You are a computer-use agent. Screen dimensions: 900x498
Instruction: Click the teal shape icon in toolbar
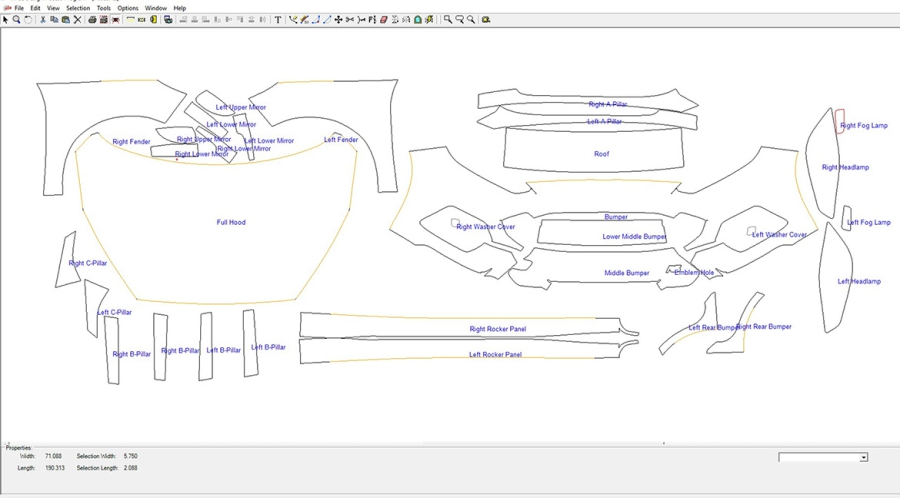tap(418, 20)
